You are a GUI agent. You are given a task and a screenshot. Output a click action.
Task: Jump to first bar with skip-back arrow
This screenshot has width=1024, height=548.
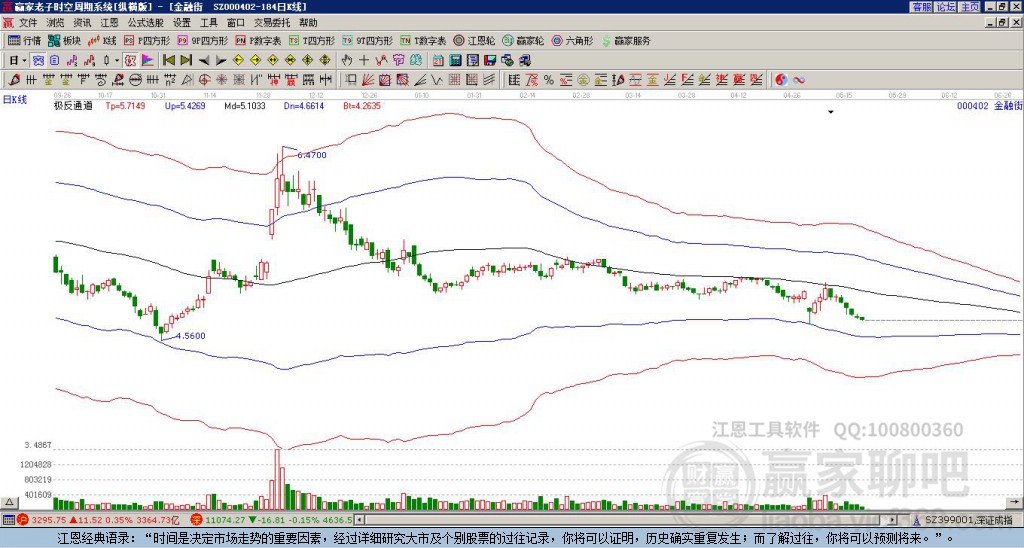pos(169,61)
